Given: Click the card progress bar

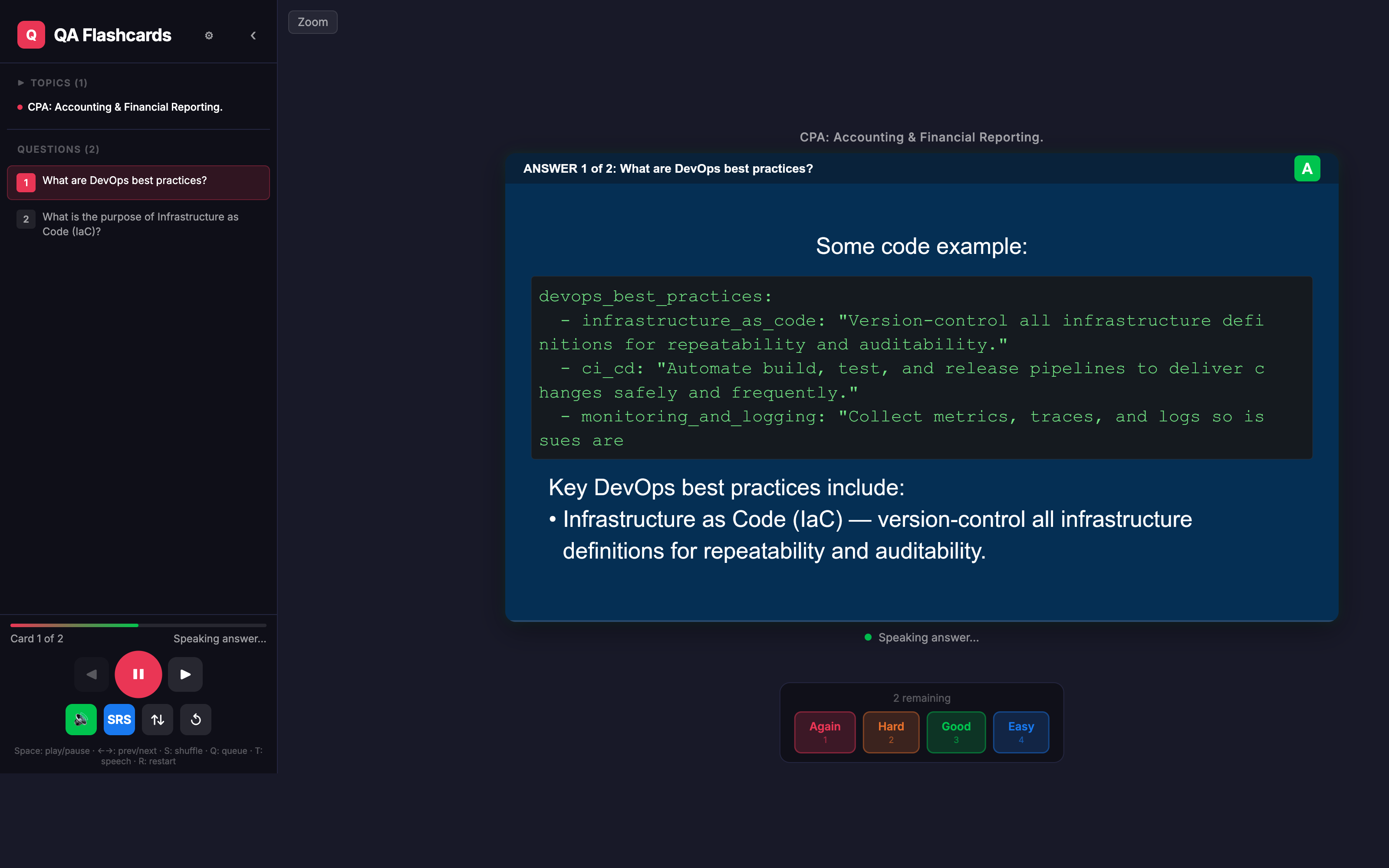Looking at the screenshot, I should pyautogui.click(x=138, y=625).
